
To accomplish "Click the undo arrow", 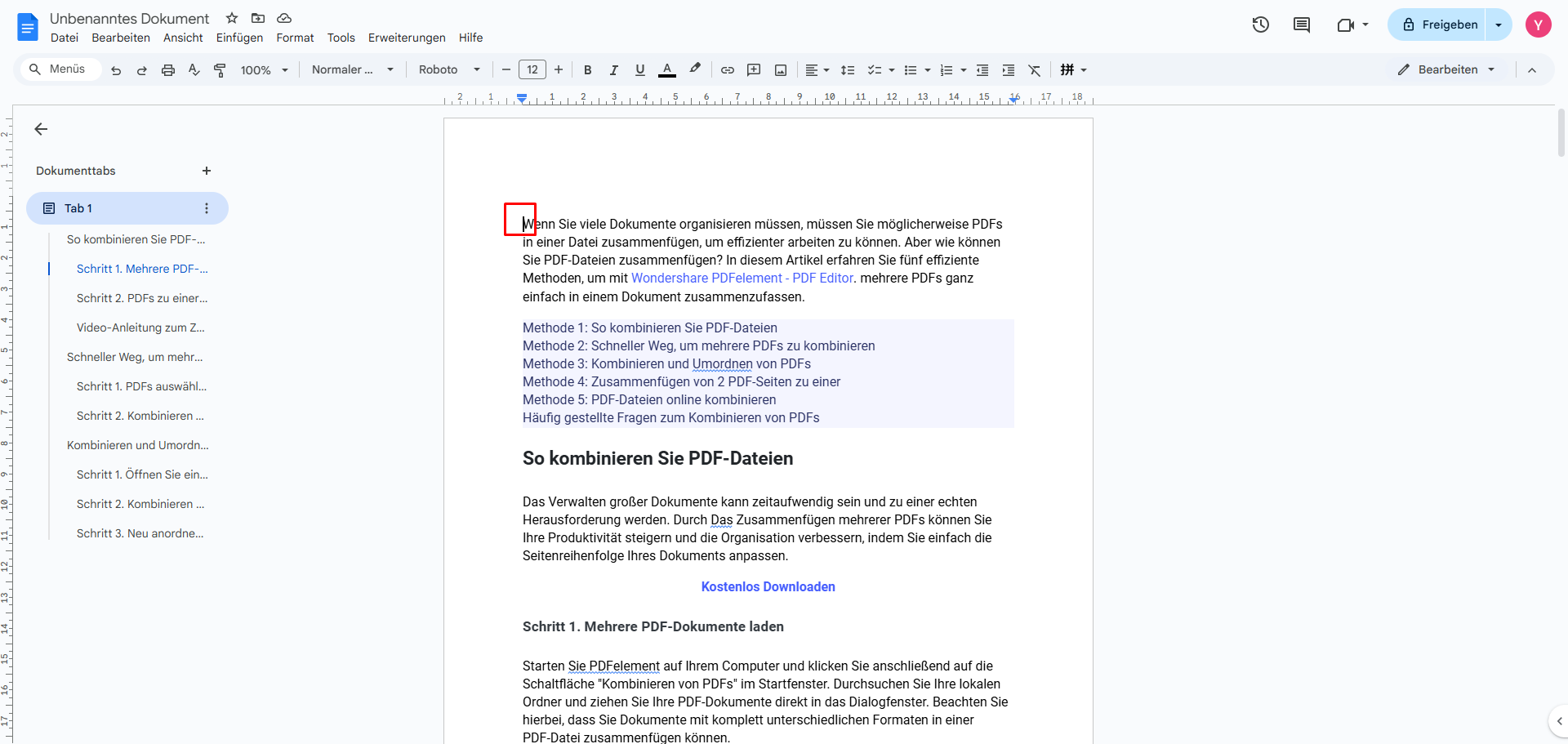I will (x=116, y=70).
